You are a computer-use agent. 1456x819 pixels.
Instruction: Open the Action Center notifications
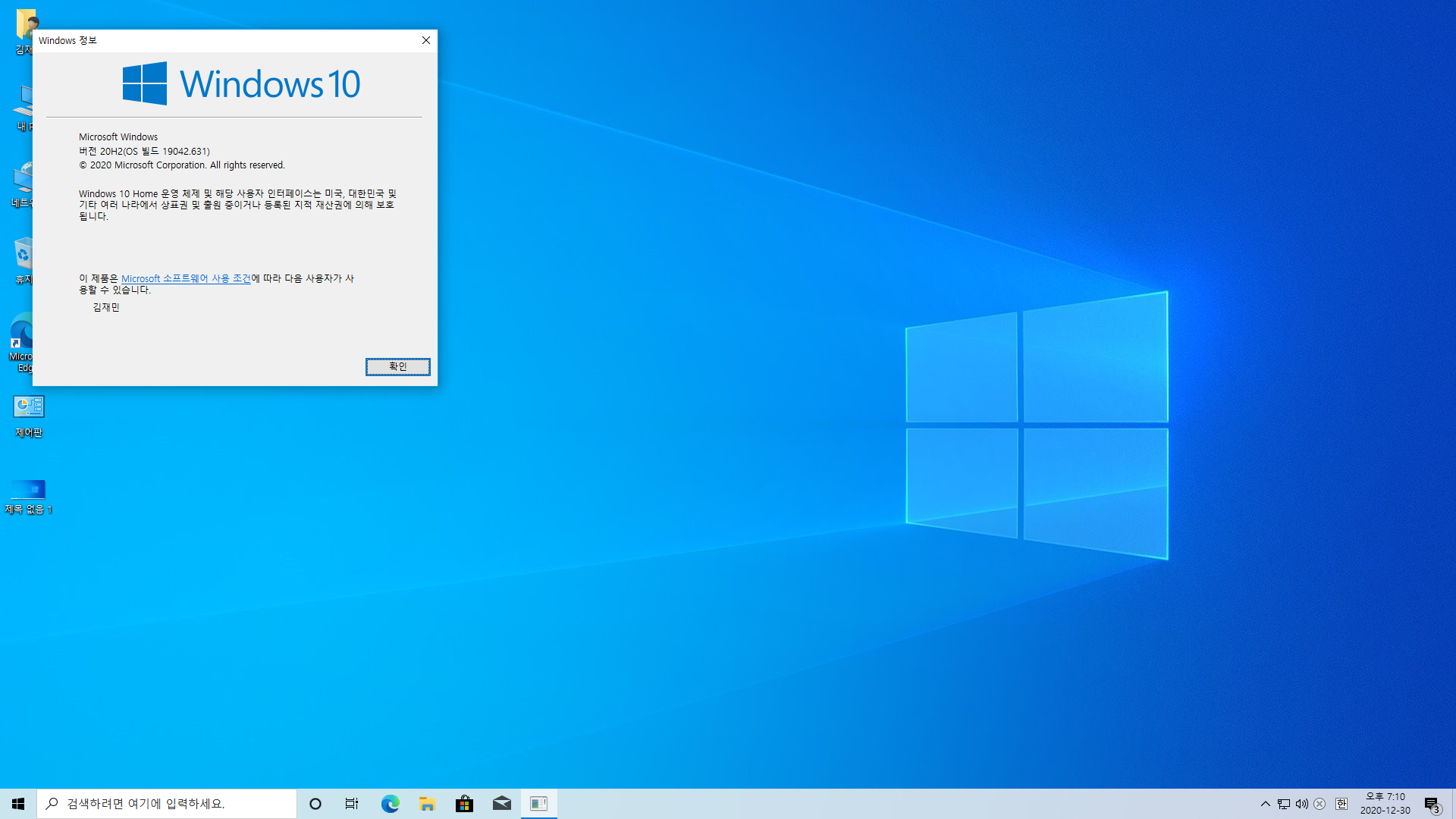point(1432,804)
